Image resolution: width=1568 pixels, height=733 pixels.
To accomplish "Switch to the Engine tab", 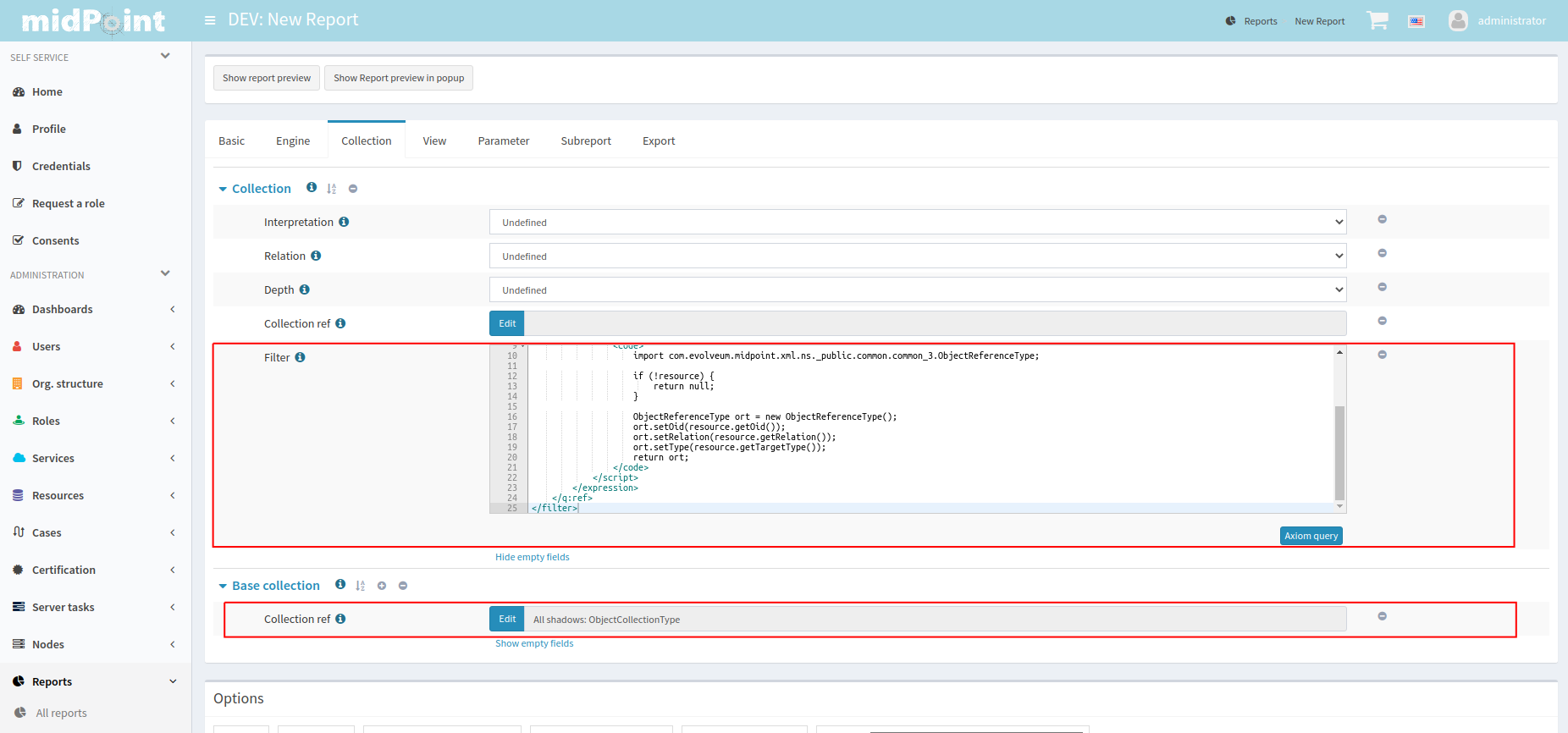I will click(293, 141).
